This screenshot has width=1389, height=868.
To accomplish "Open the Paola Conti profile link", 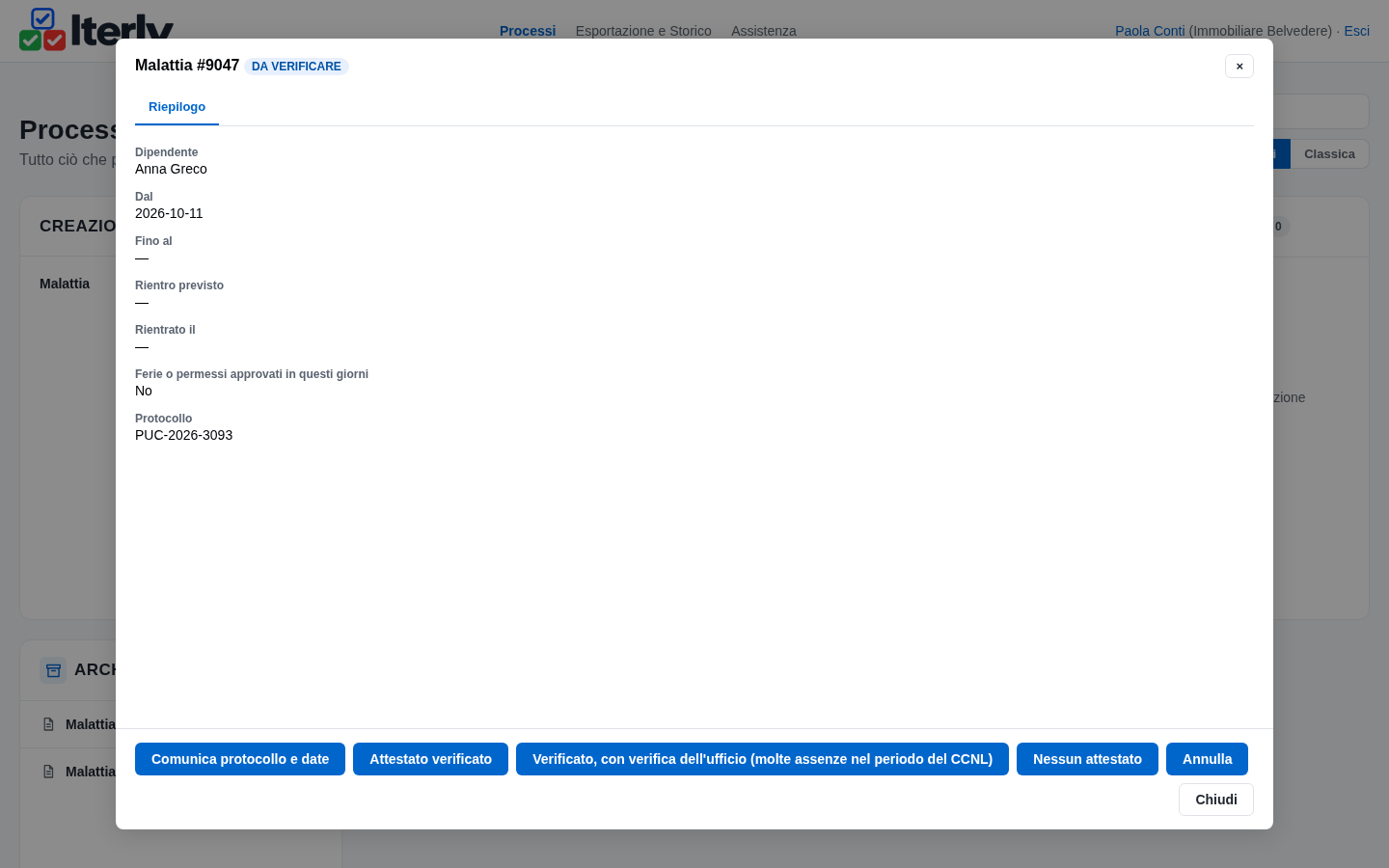I will pyautogui.click(x=1150, y=31).
